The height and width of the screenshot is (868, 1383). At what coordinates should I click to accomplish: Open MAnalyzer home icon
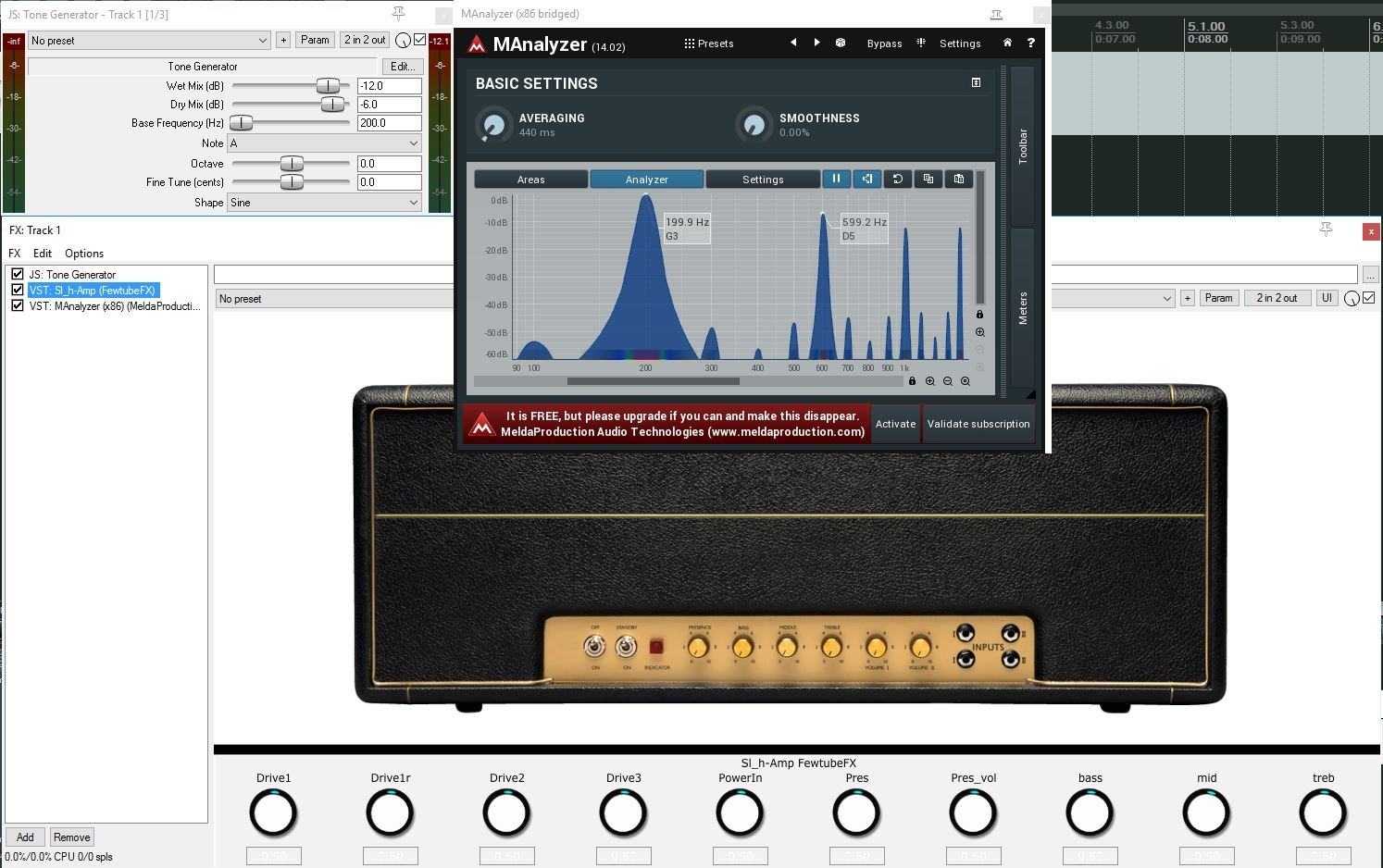(x=1007, y=43)
